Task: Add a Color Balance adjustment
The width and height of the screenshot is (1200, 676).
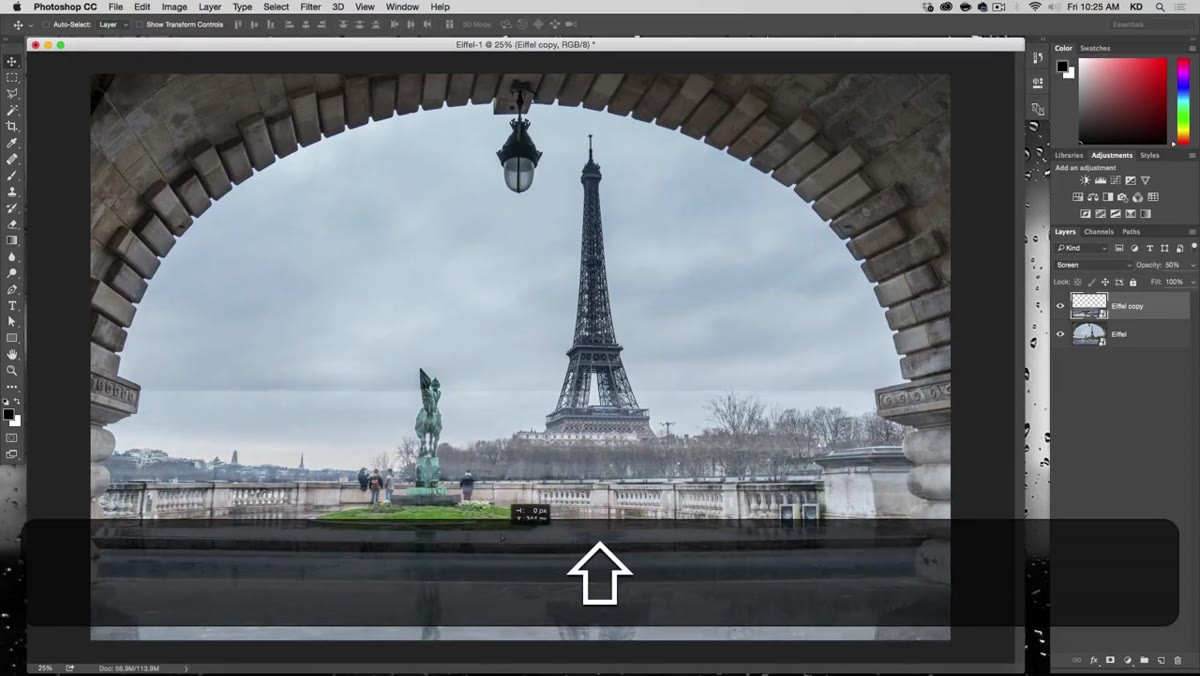Action: 1093,197
